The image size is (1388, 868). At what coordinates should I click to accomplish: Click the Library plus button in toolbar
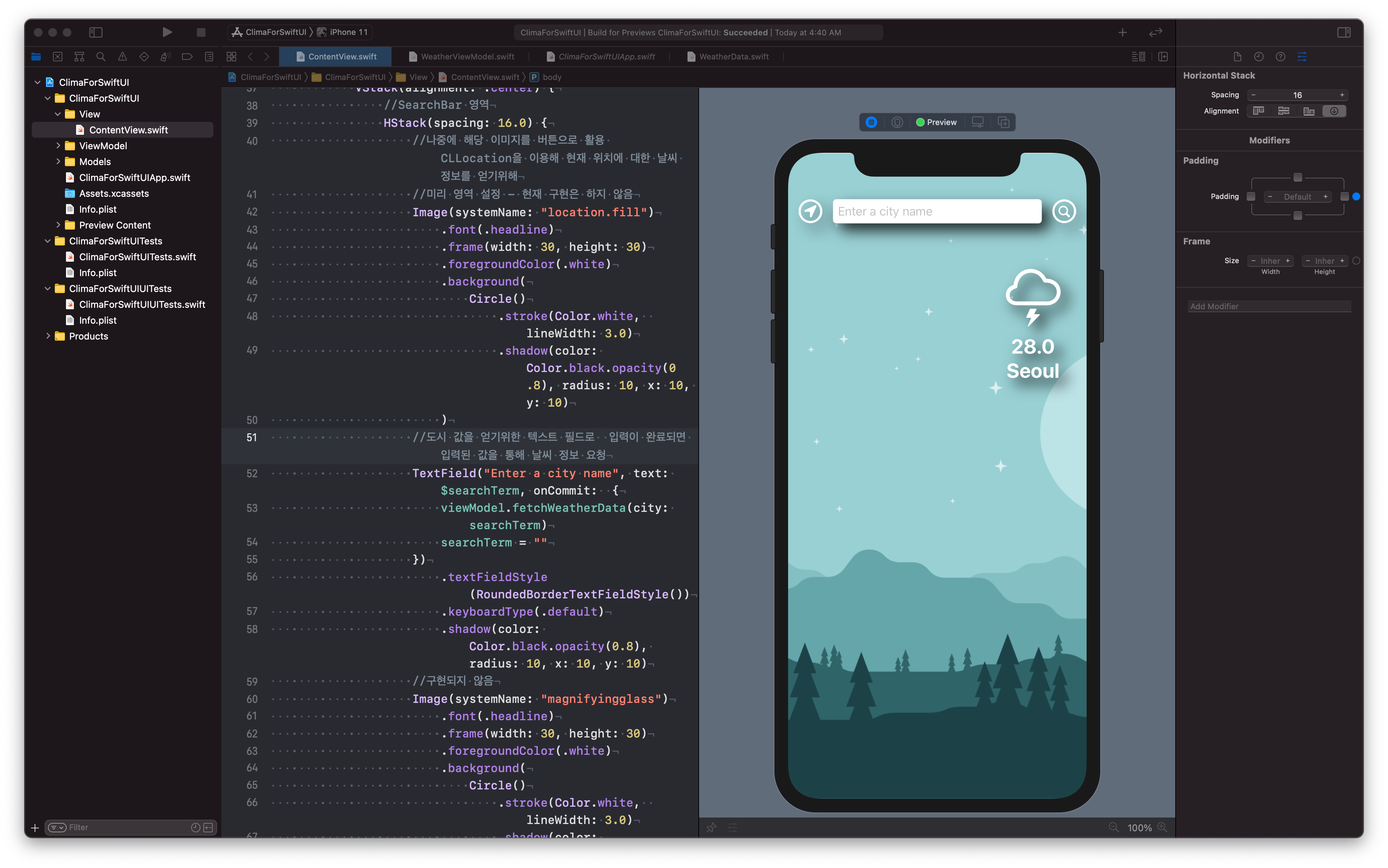coord(1122,32)
